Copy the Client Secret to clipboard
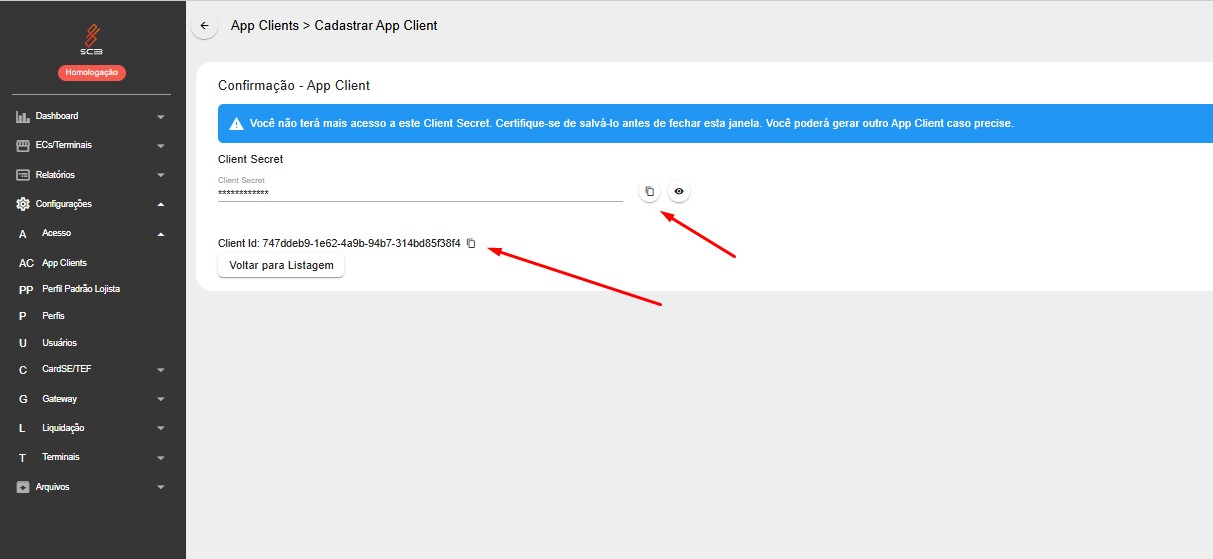 [x=649, y=191]
